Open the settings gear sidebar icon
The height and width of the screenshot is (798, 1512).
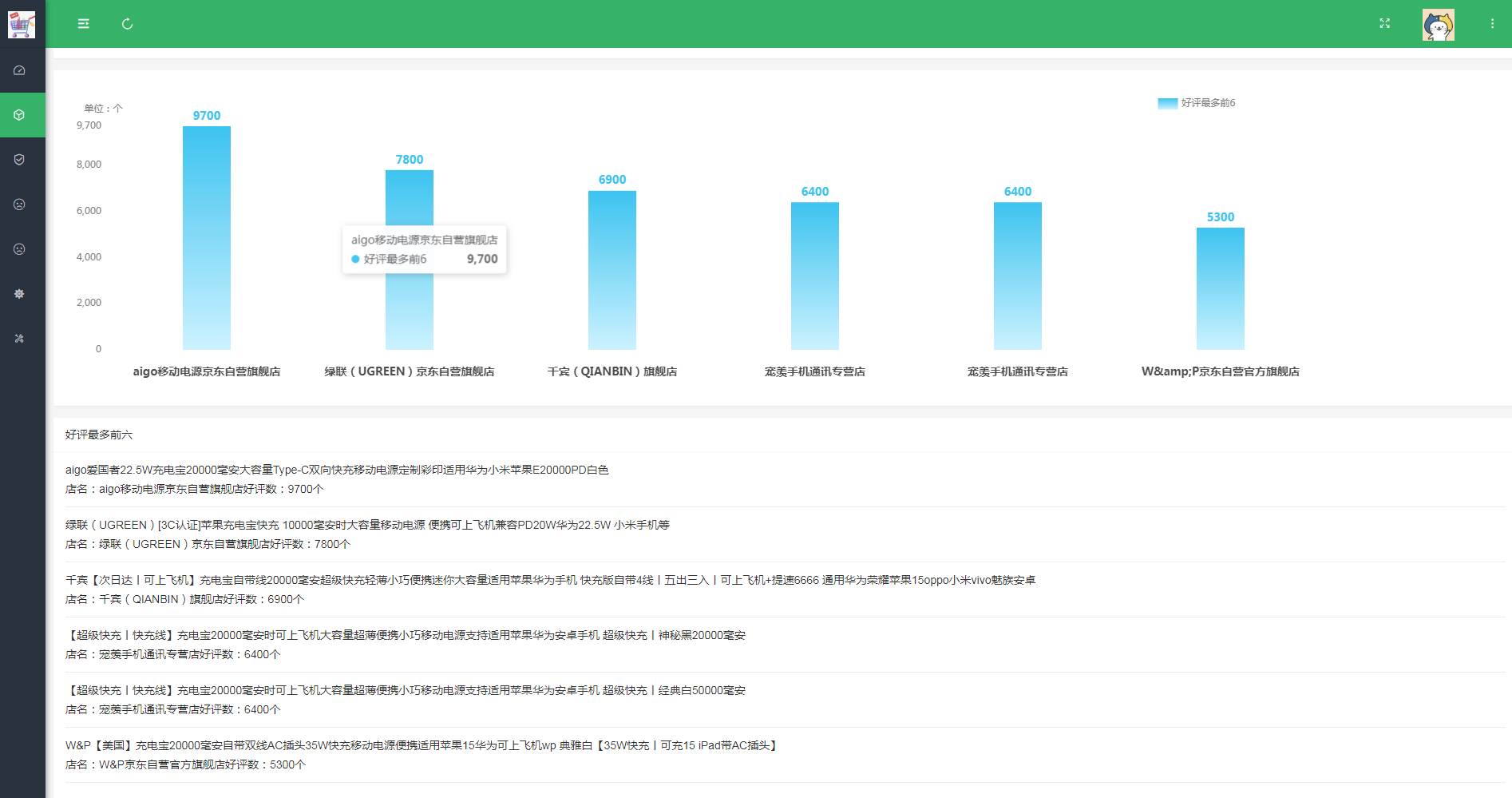tap(19, 294)
